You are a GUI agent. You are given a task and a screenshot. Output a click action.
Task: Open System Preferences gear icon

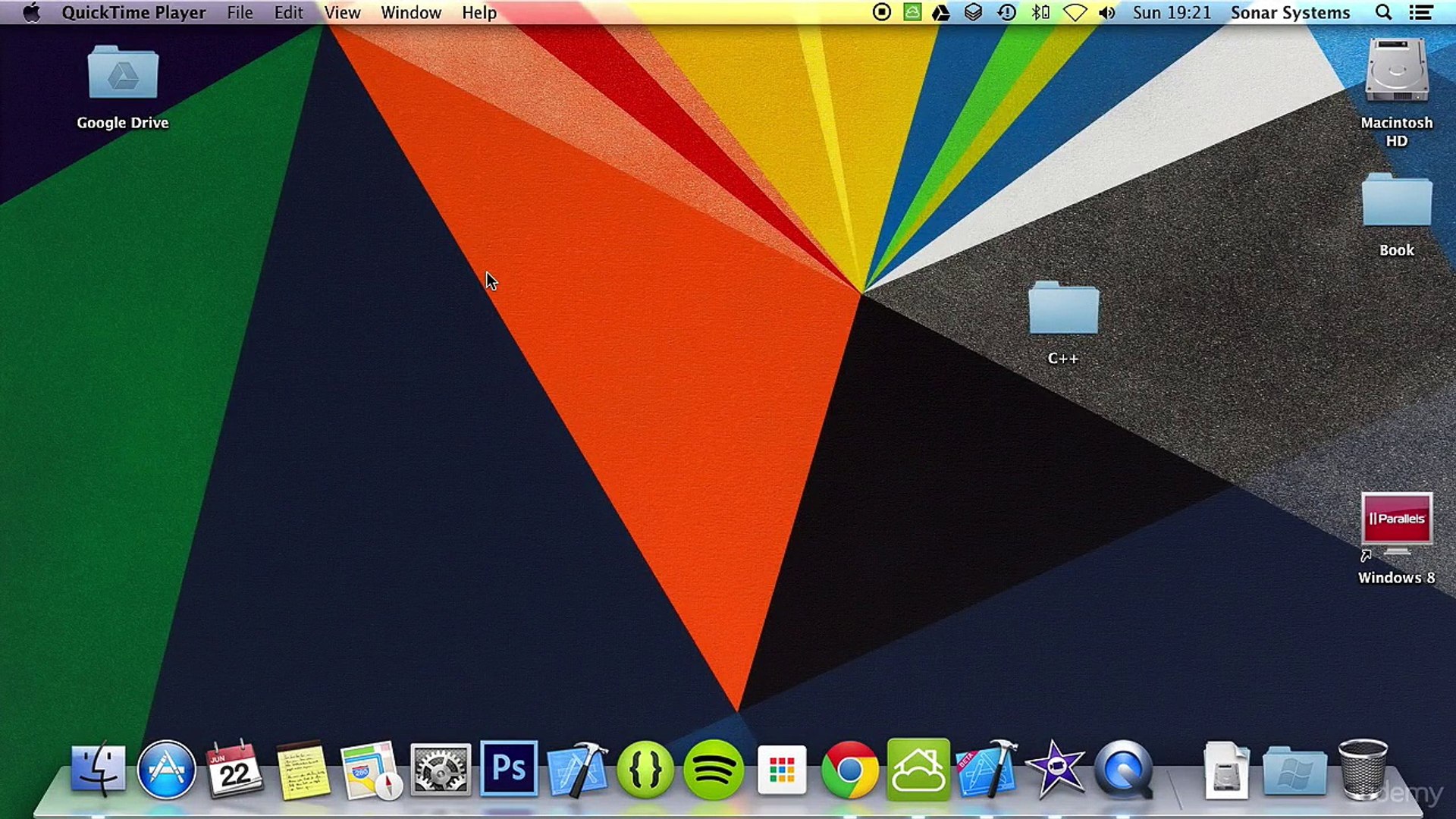tap(441, 770)
